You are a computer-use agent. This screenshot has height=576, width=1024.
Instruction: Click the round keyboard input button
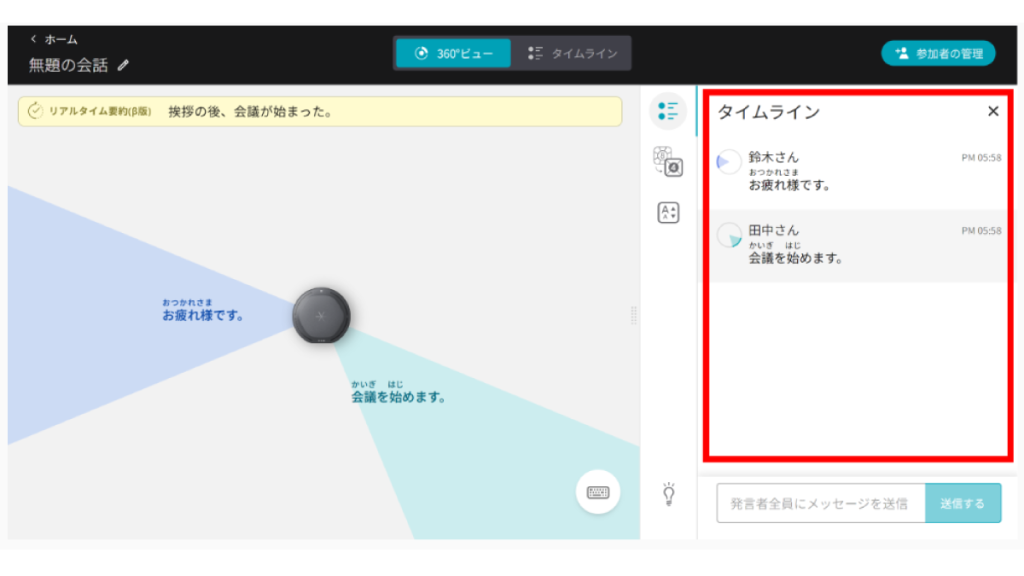click(598, 492)
